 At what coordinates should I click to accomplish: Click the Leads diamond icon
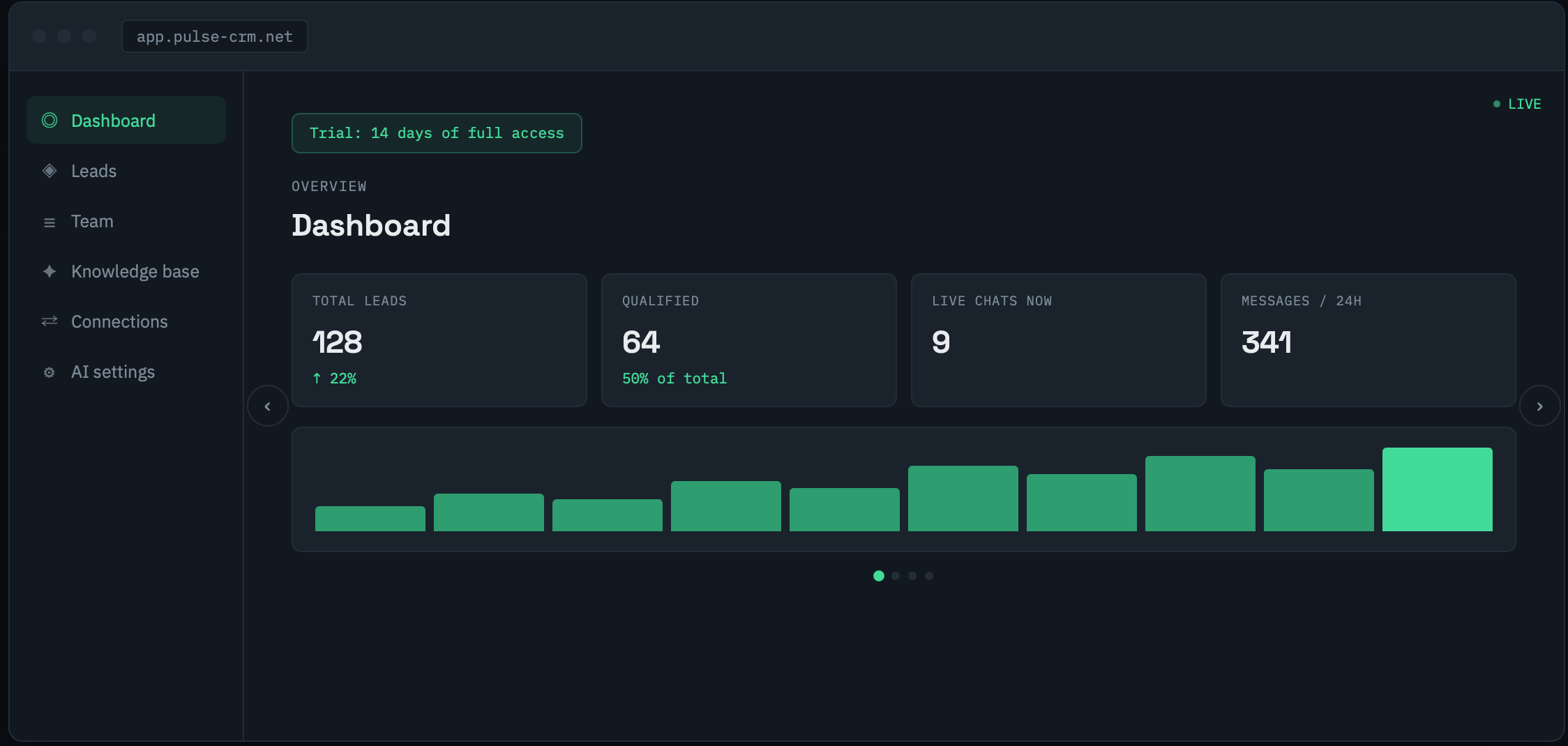(50, 171)
